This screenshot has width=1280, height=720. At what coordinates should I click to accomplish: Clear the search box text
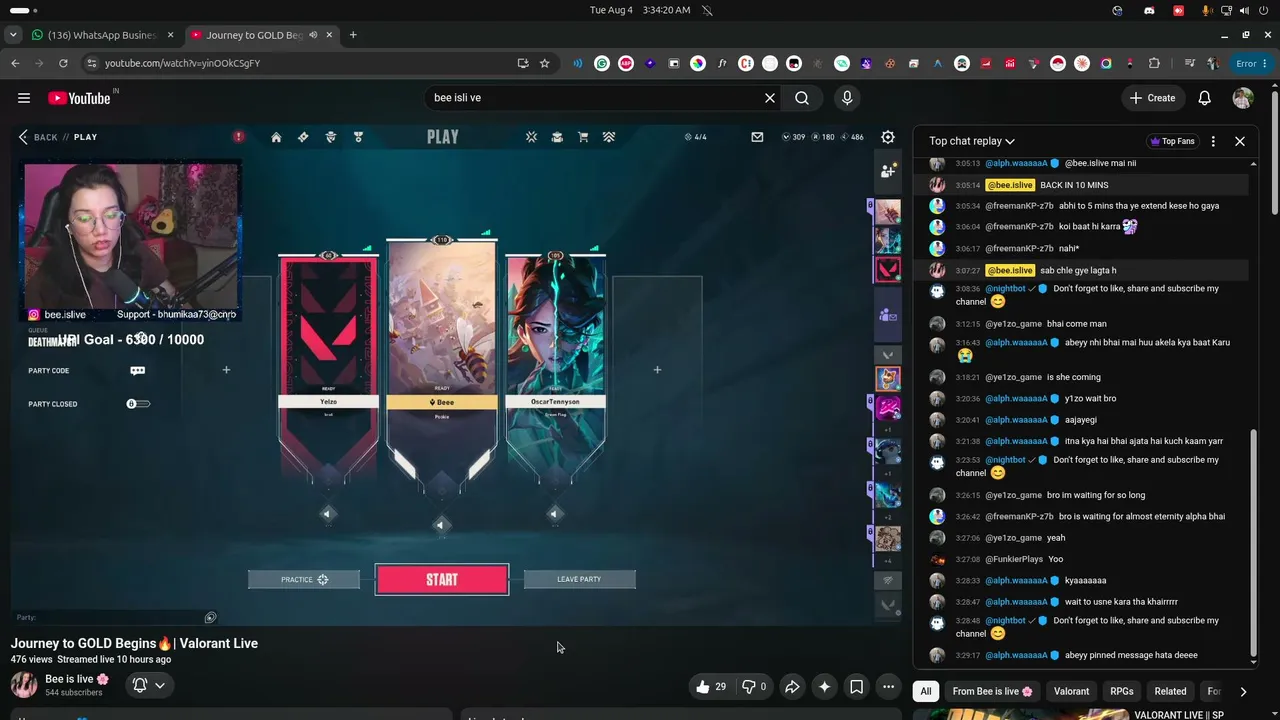(770, 98)
